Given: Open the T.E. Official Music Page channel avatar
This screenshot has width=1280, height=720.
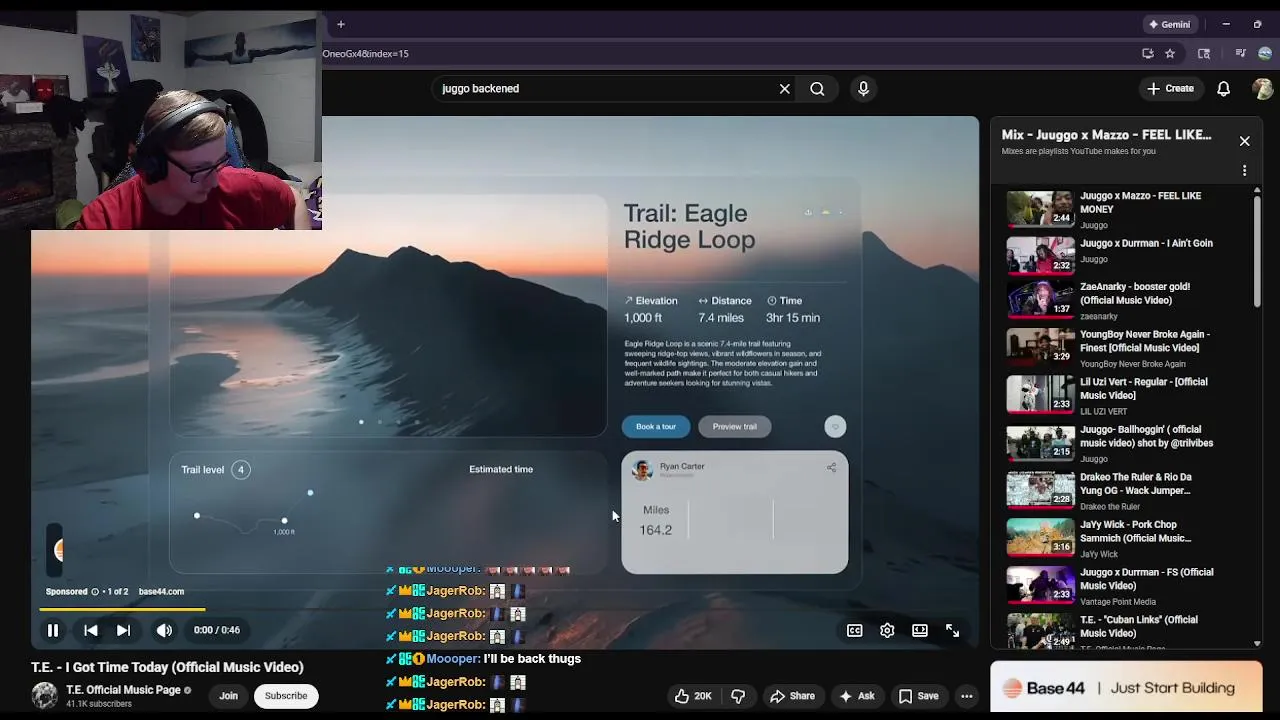Looking at the screenshot, I should pos(44,696).
